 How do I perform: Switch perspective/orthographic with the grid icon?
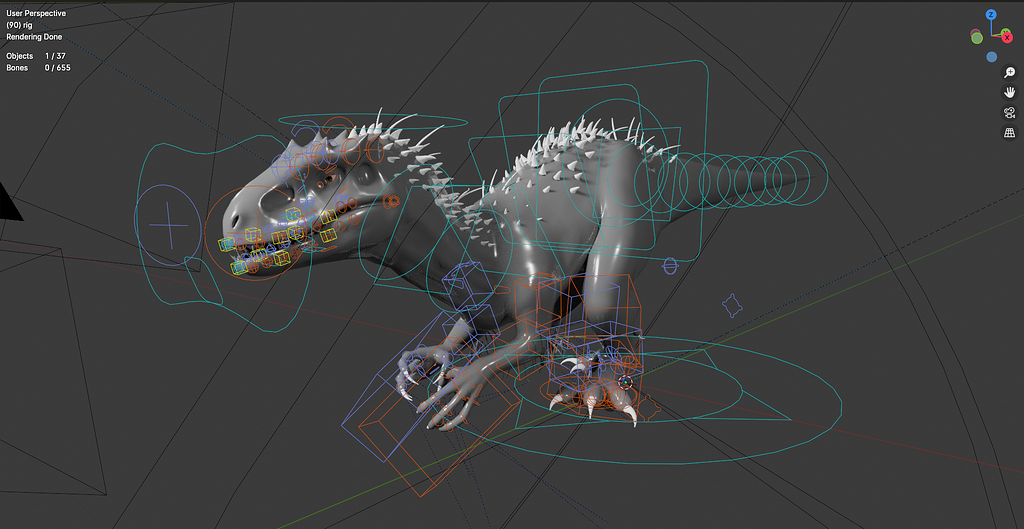click(1009, 133)
